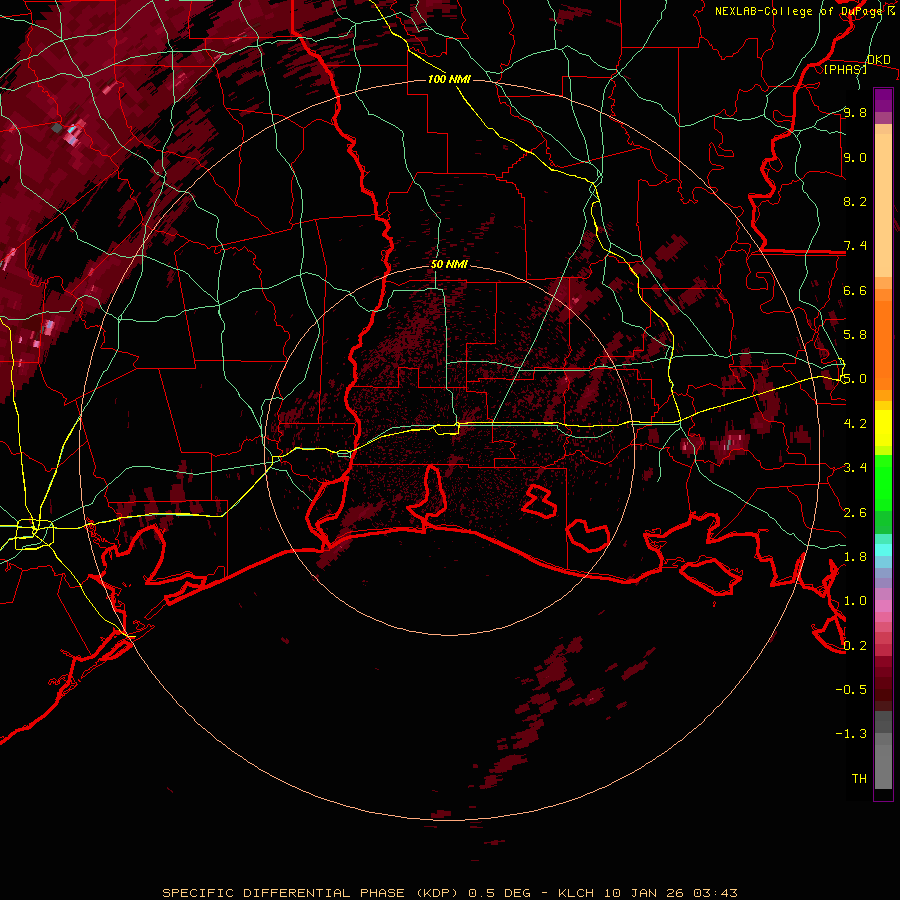The height and width of the screenshot is (900, 900).
Task: Click the 1.8 value on the color scale
Action: coord(855,557)
